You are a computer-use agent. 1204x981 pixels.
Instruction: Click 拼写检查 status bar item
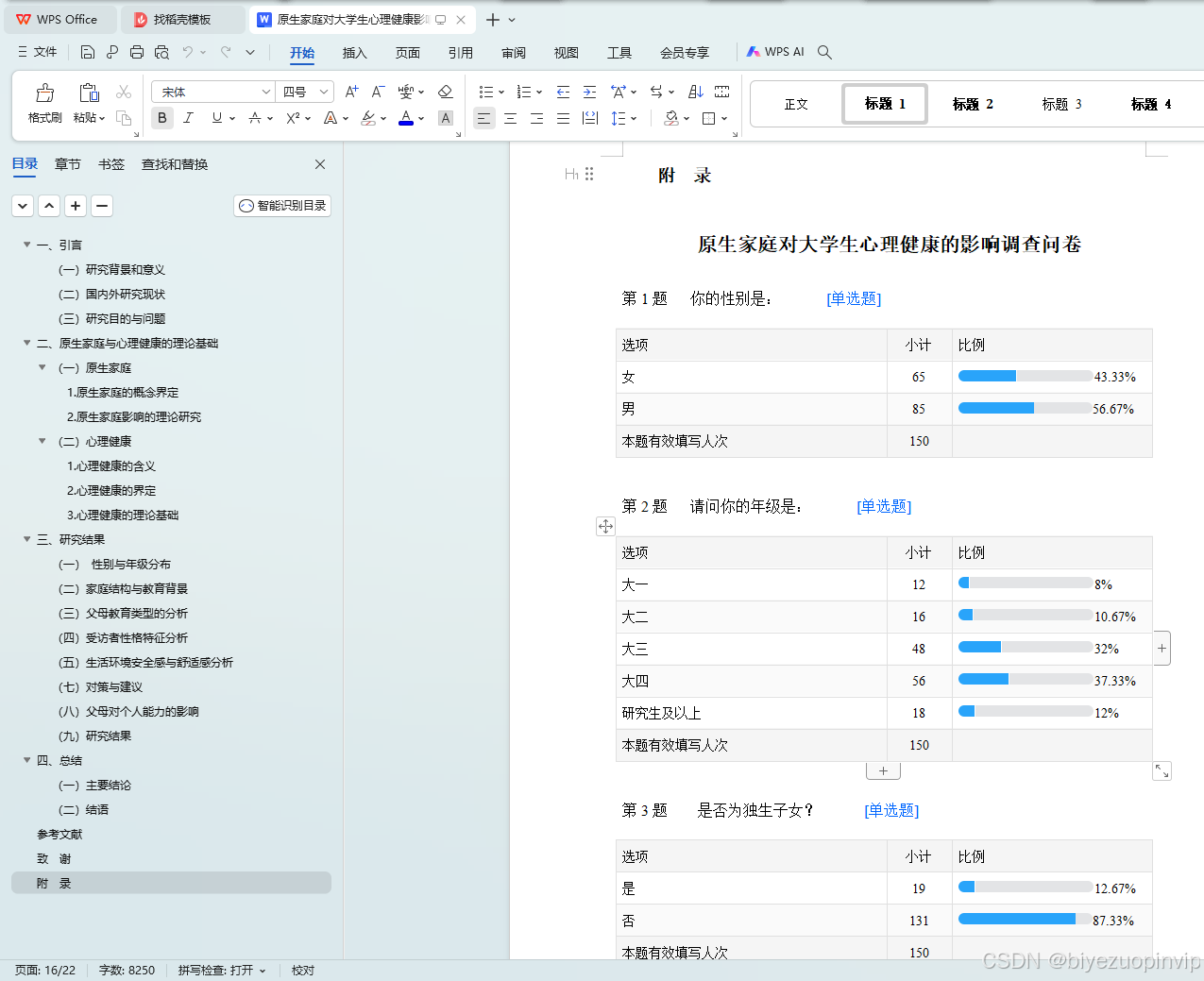(222, 970)
